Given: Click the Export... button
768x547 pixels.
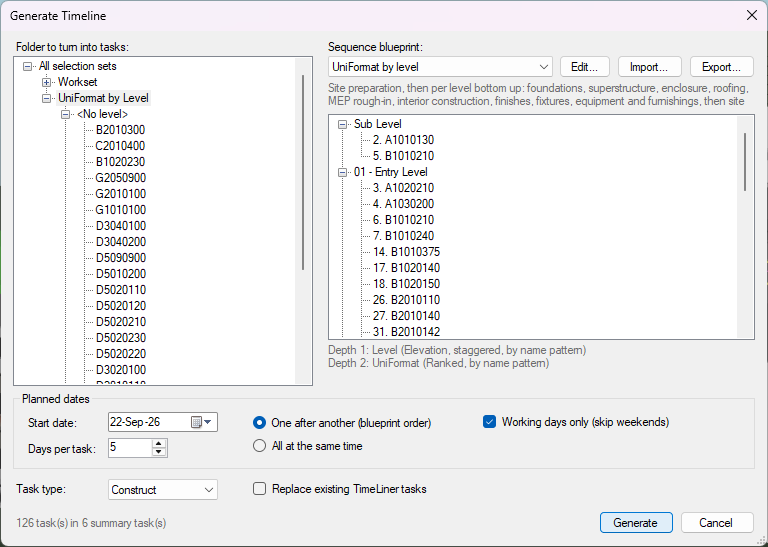Looking at the screenshot, I should pos(721,67).
